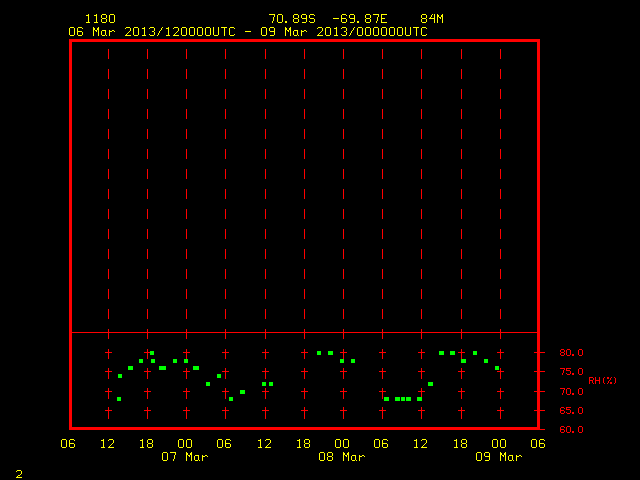Select the 75.0 axis value
The image size is (640, 480).
[x=571, y=372]
